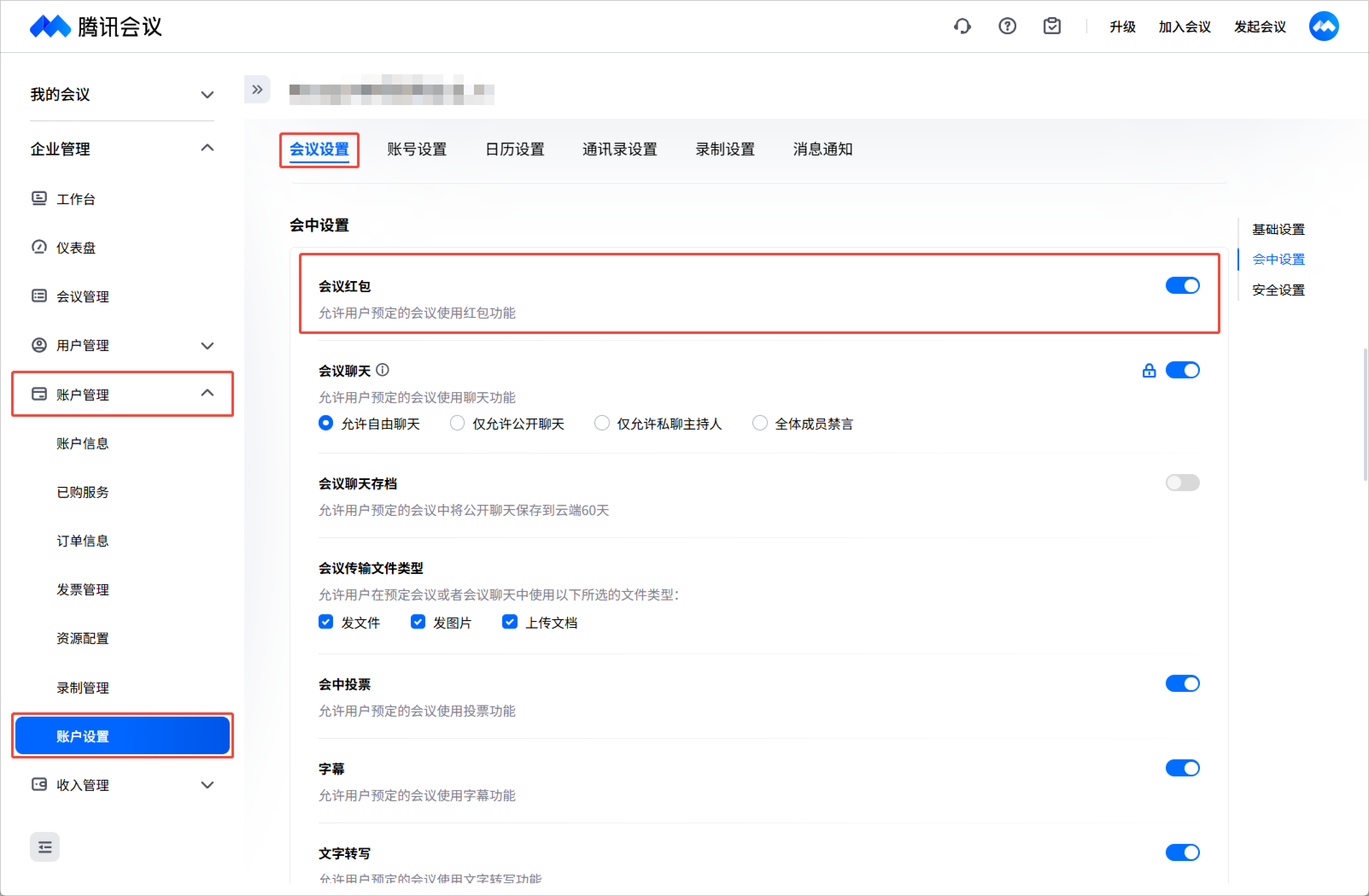Open the 账号设置 tab
The height and width of the screenshot is (896, 1369).
coord(416,149)
